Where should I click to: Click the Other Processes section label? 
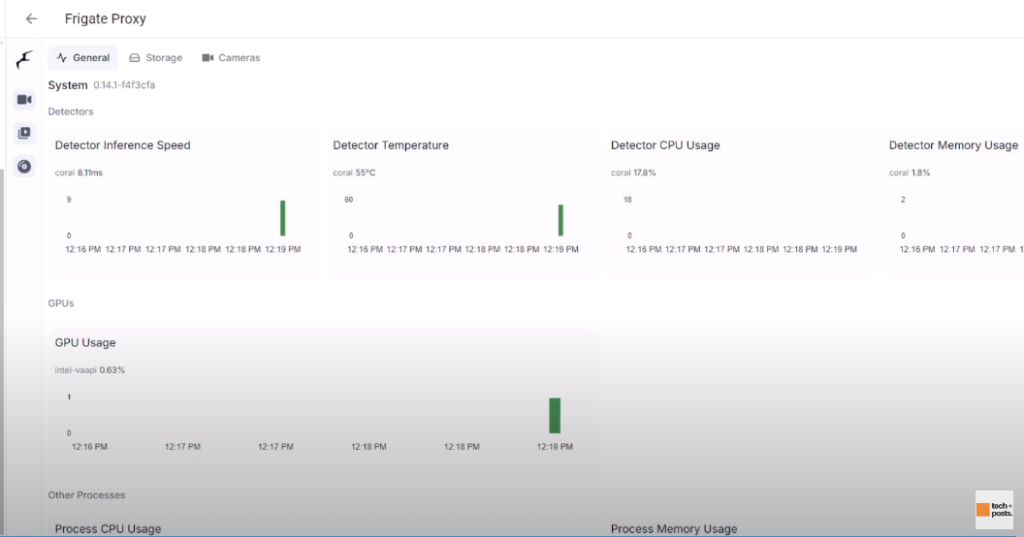(x=86, y=495)
